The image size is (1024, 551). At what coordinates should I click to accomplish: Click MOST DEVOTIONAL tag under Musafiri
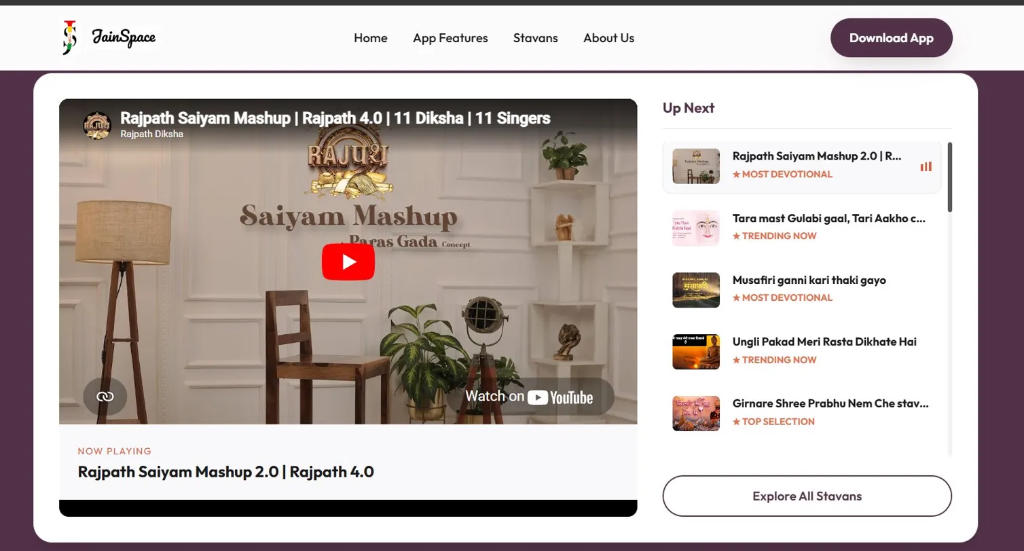point(782,298)
